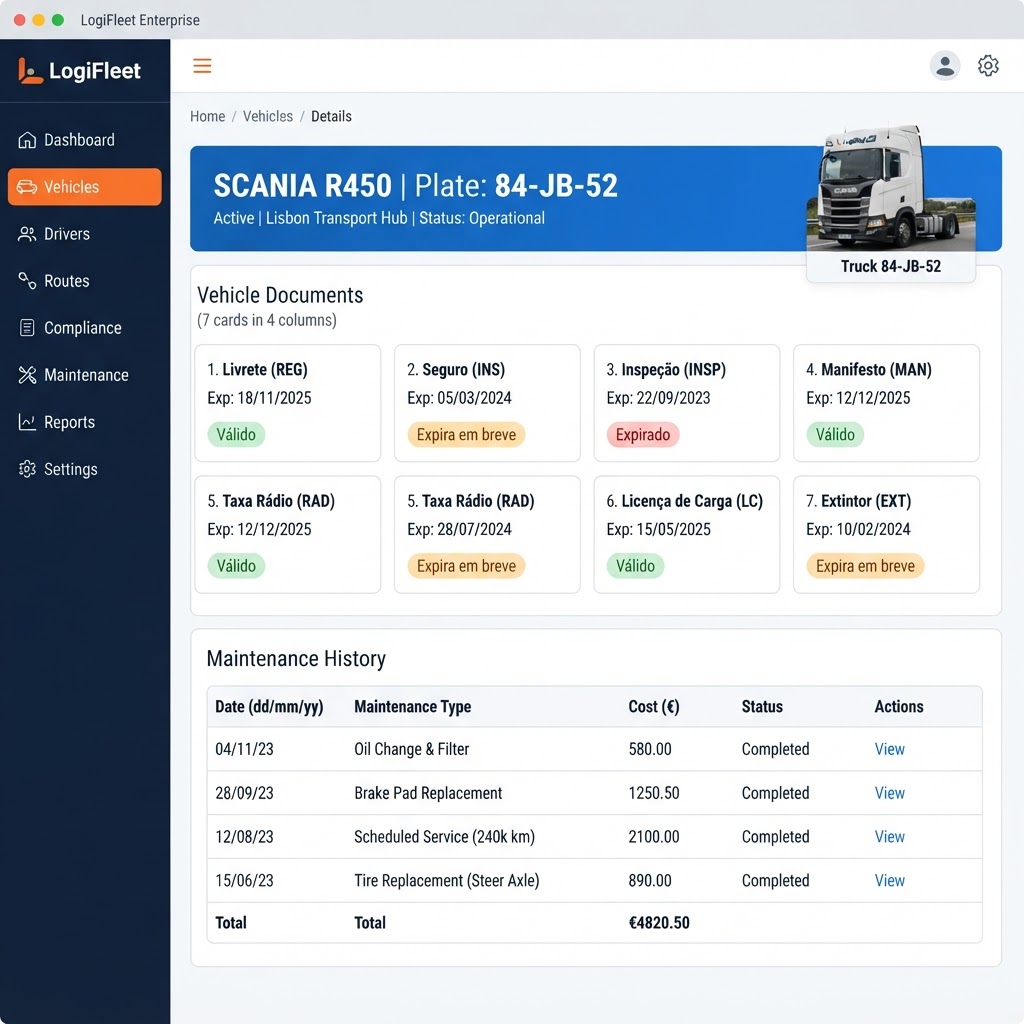
Task: Select the Vehicles menu item
Action: click(85, 187)
